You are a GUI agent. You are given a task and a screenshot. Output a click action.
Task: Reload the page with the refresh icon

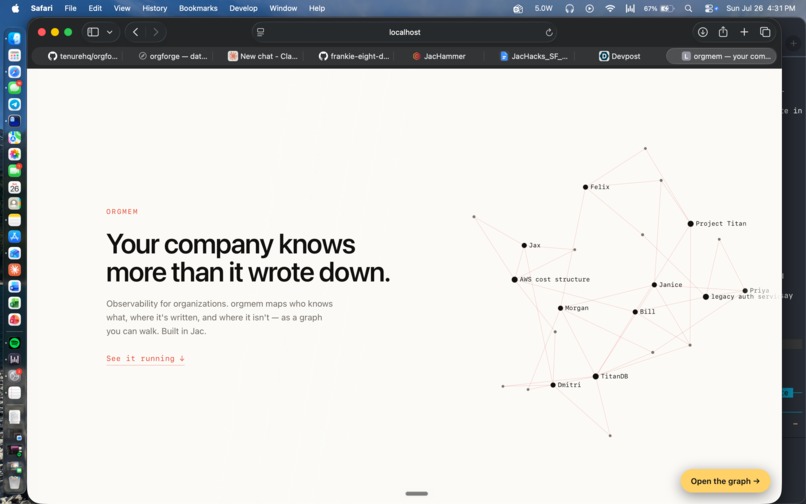pyautogui.click(x=549, y=32)
